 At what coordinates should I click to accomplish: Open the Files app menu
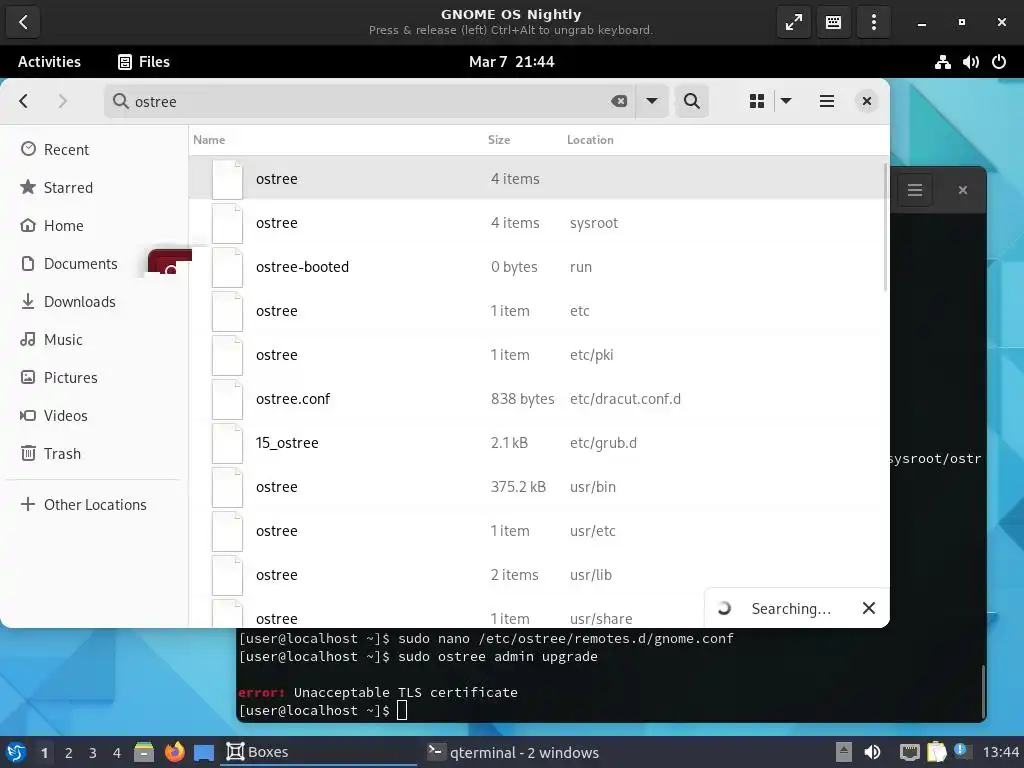tap(144, 62)
